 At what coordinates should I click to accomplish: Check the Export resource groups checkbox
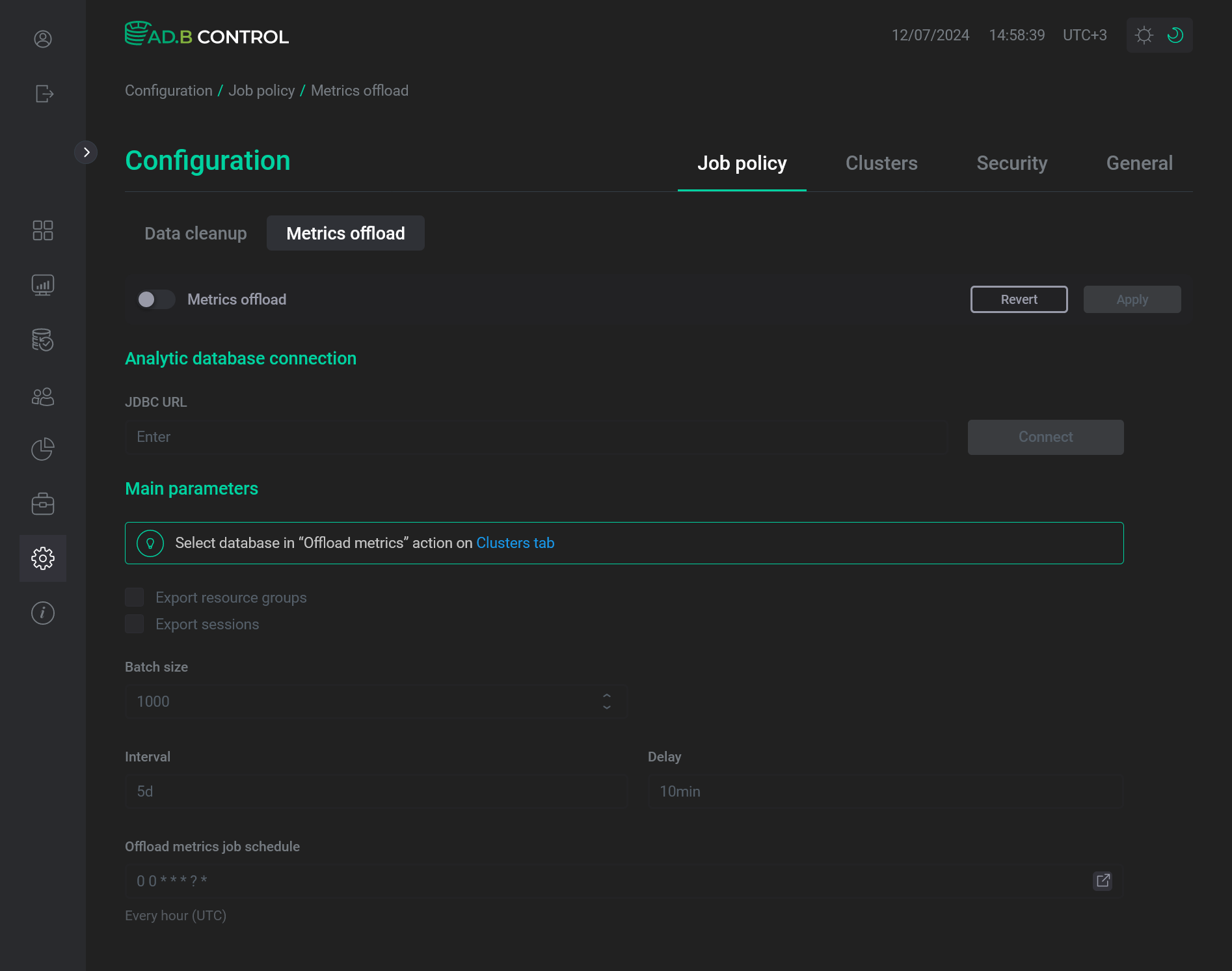(134, 597)
